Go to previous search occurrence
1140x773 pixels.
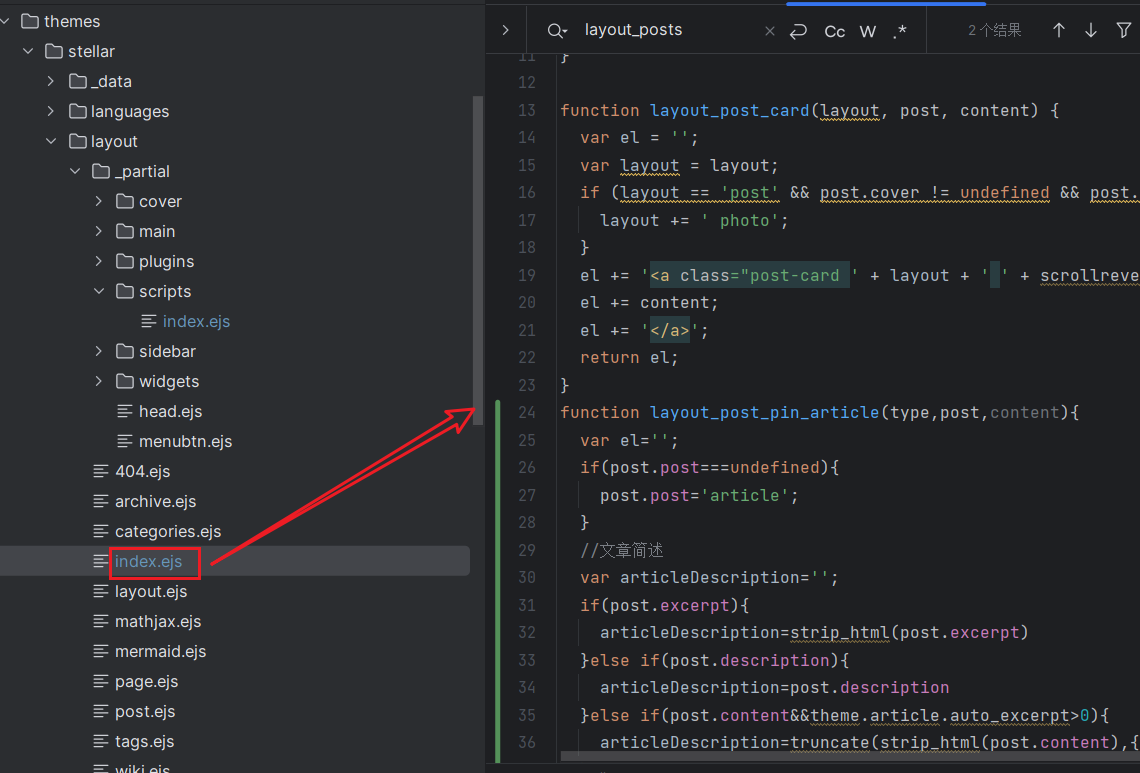click(x=1058, y=31)
